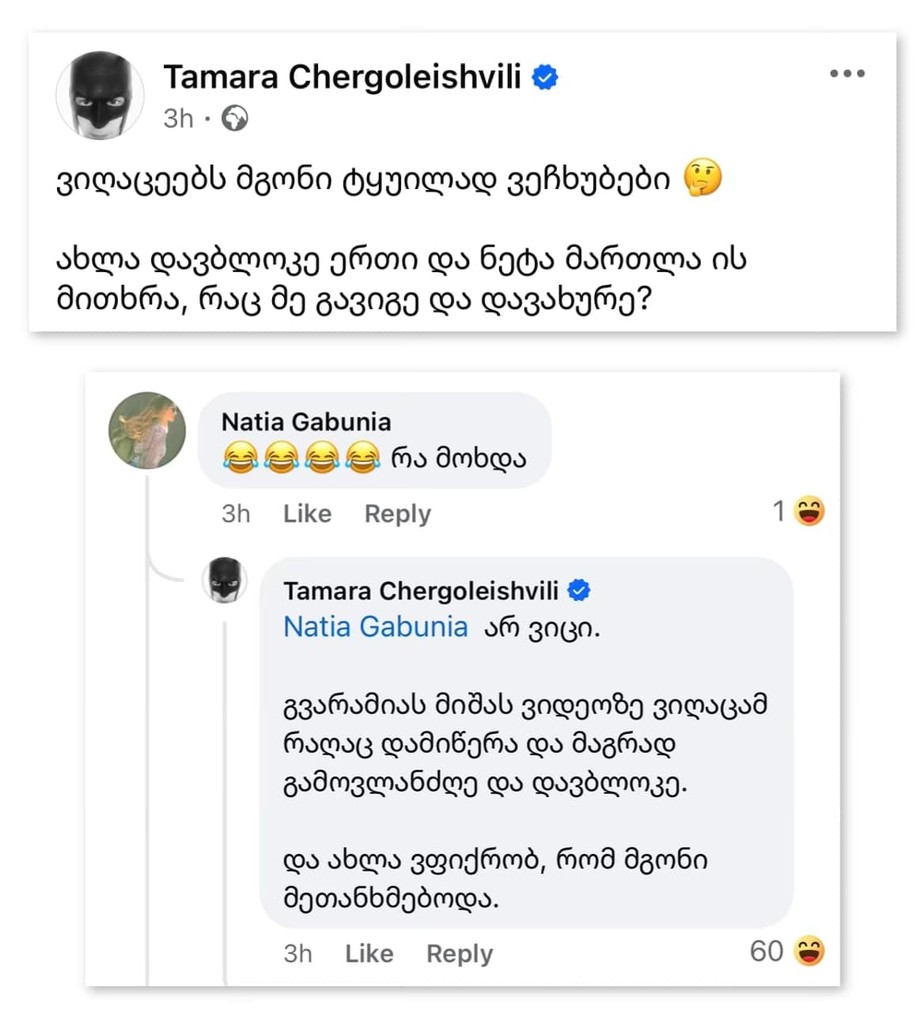Like Tamara's reply comment
The height and width of the screenshot is (1024, 920).
(x=369, y=954)
